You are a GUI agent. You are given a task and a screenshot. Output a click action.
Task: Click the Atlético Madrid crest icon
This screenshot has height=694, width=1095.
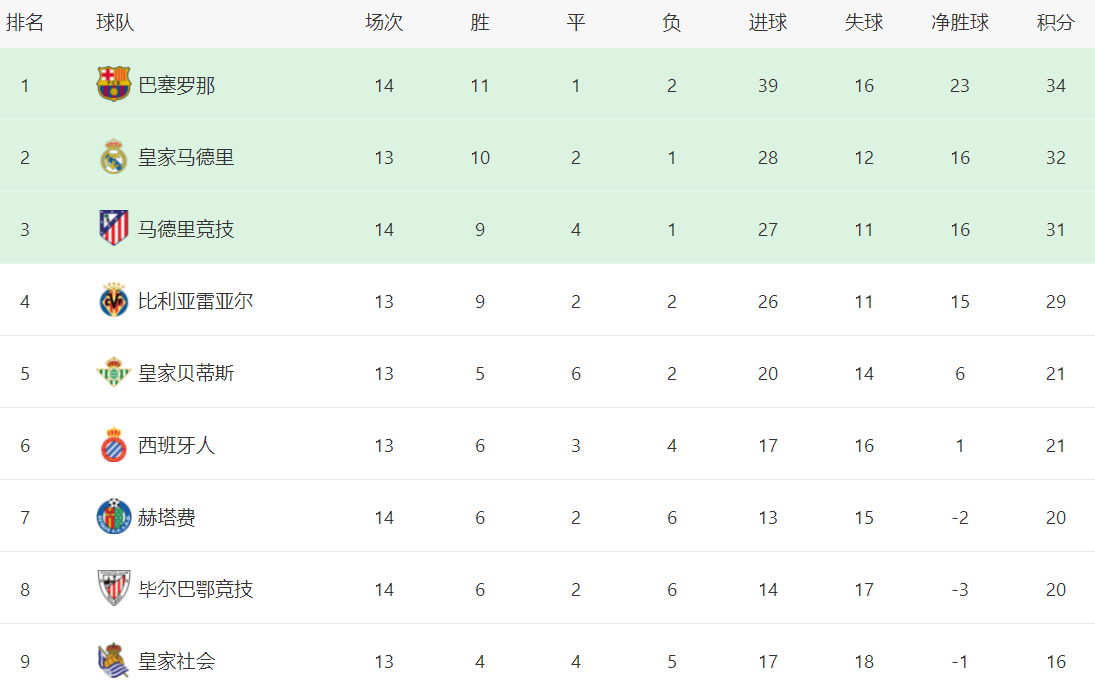coord(114,229)
